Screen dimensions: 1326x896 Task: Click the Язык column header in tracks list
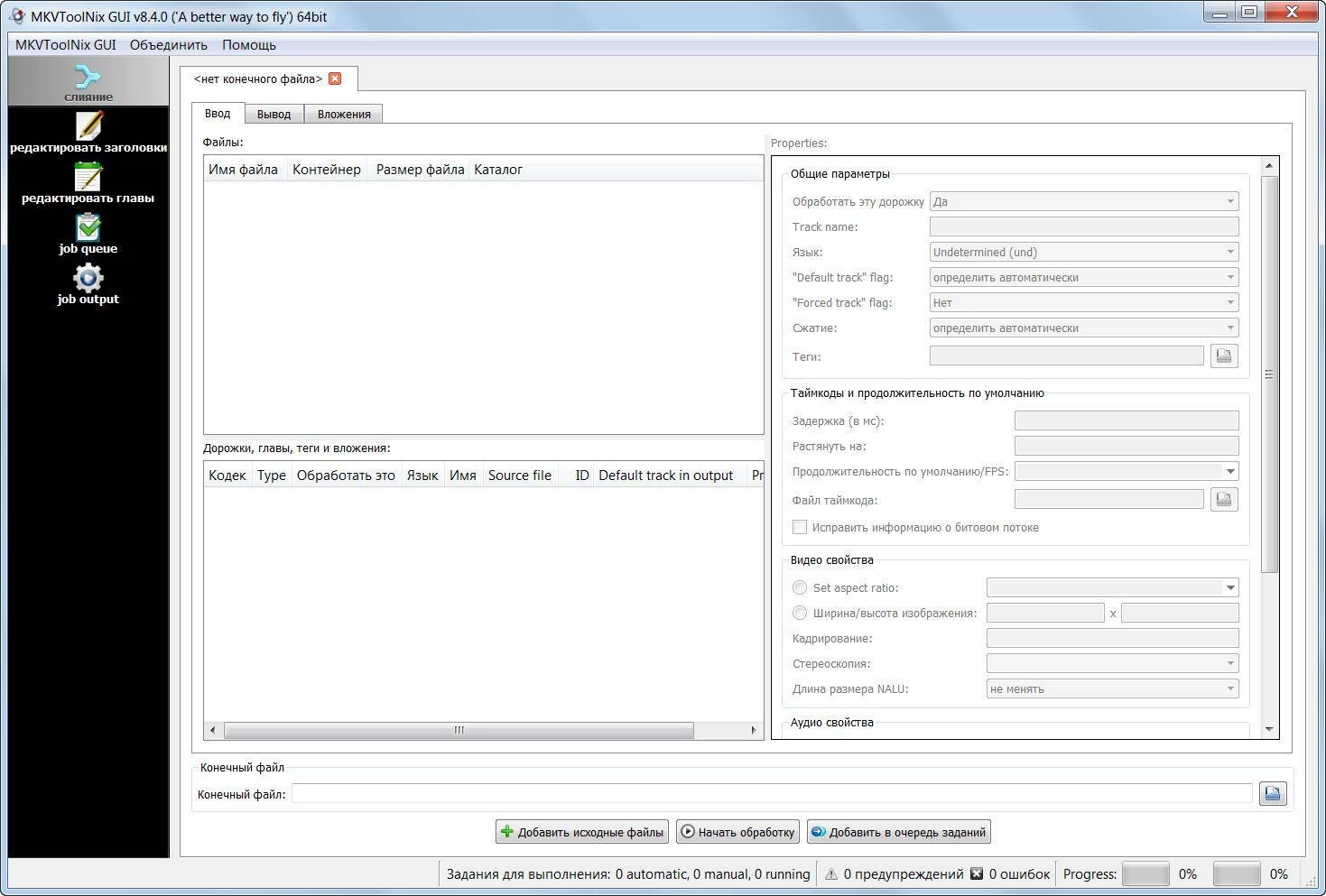(x=422, y=475)
